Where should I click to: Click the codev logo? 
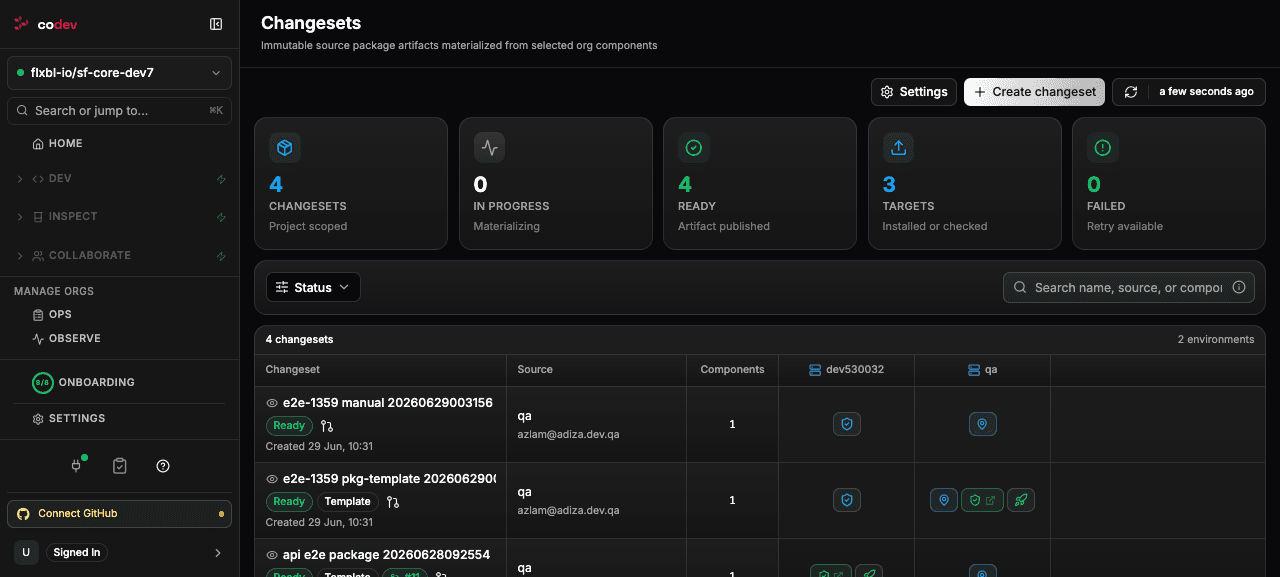tap(45, 24)
